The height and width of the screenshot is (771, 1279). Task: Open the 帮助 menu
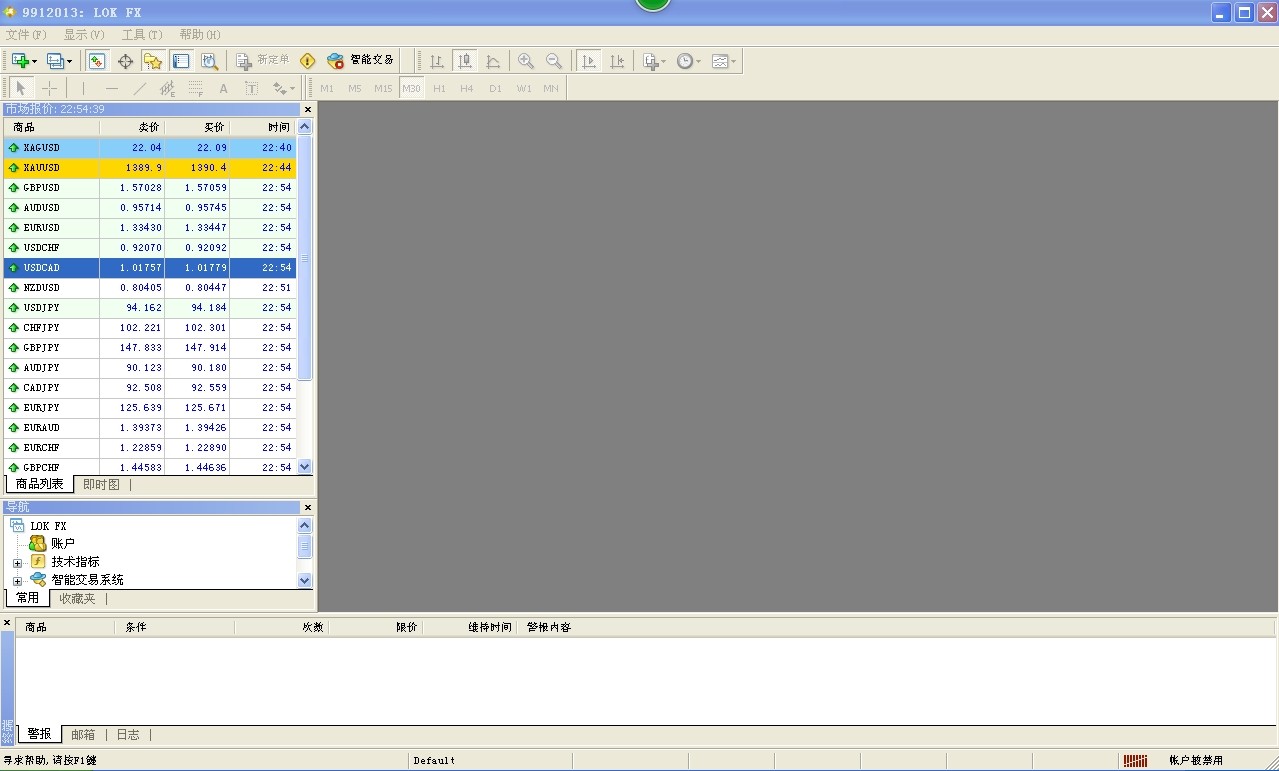coord(200,35)
